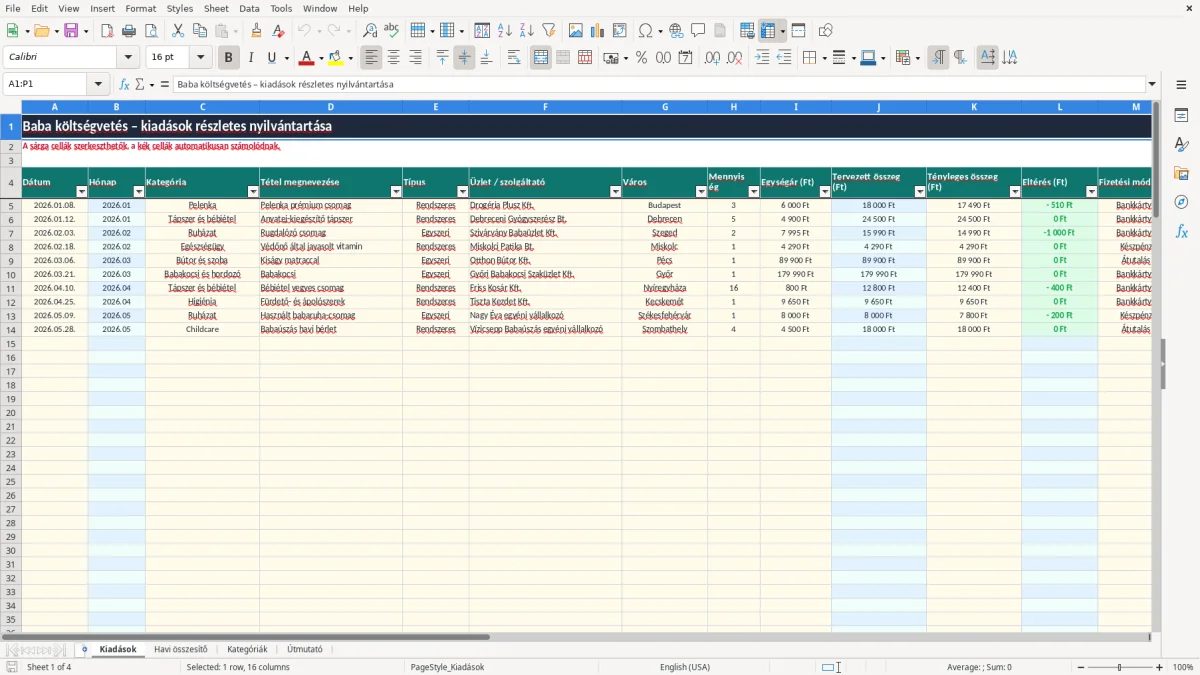Image resolution: width=1200 pixels, height=675 pixels.
Task: Switch to Útmutató sheet tab
Action: coord(305,649)
